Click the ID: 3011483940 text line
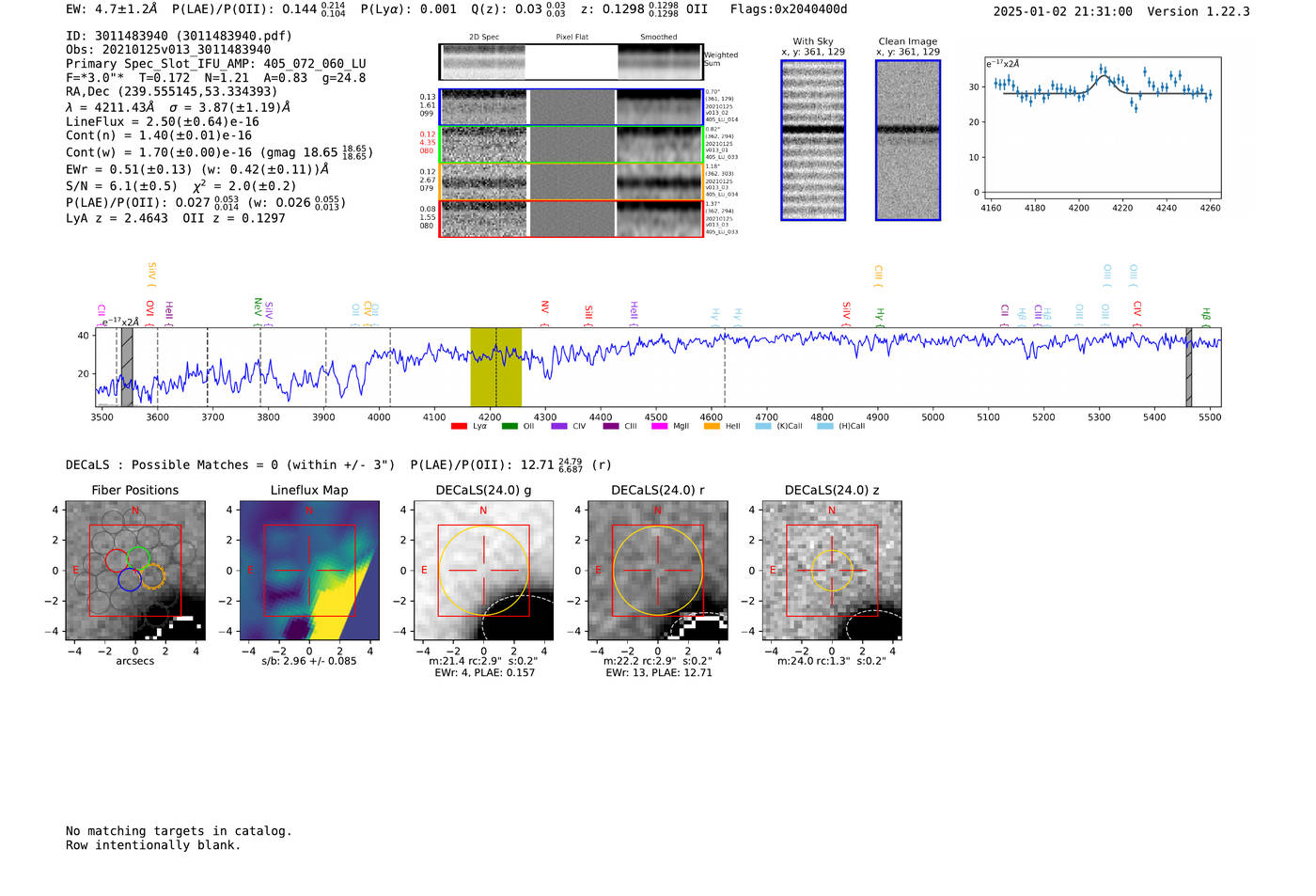The height and width of the screenshot is (896, 1316). pos(179,36)
